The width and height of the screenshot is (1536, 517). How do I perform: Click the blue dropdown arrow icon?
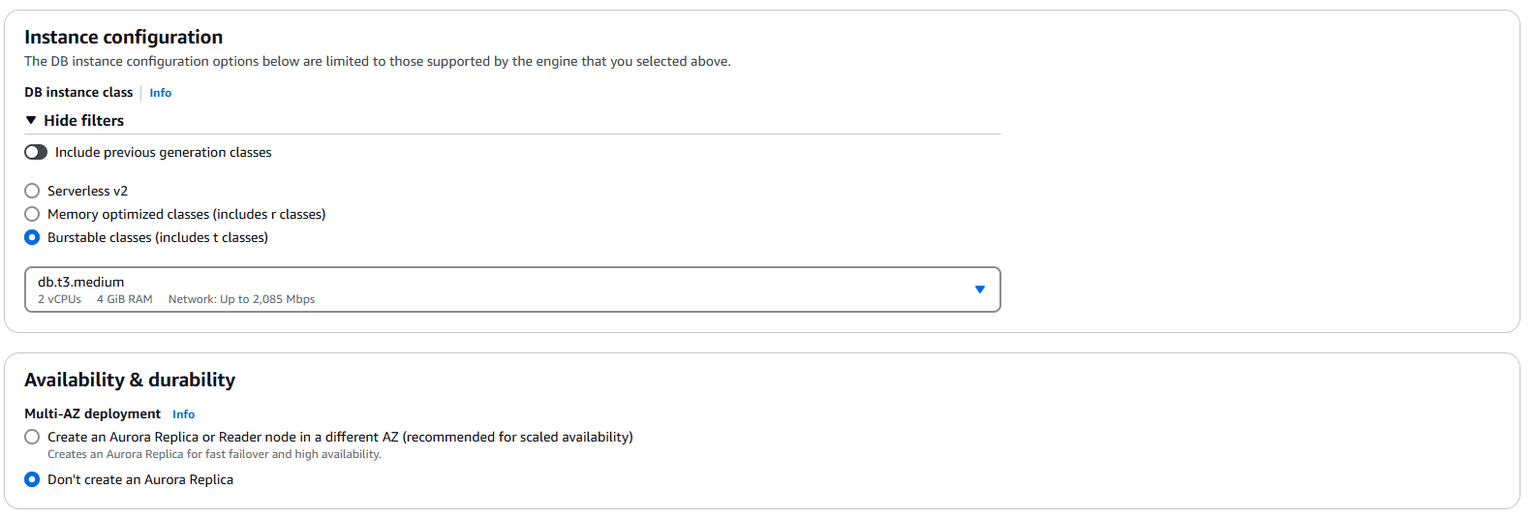tap(980, 289)
